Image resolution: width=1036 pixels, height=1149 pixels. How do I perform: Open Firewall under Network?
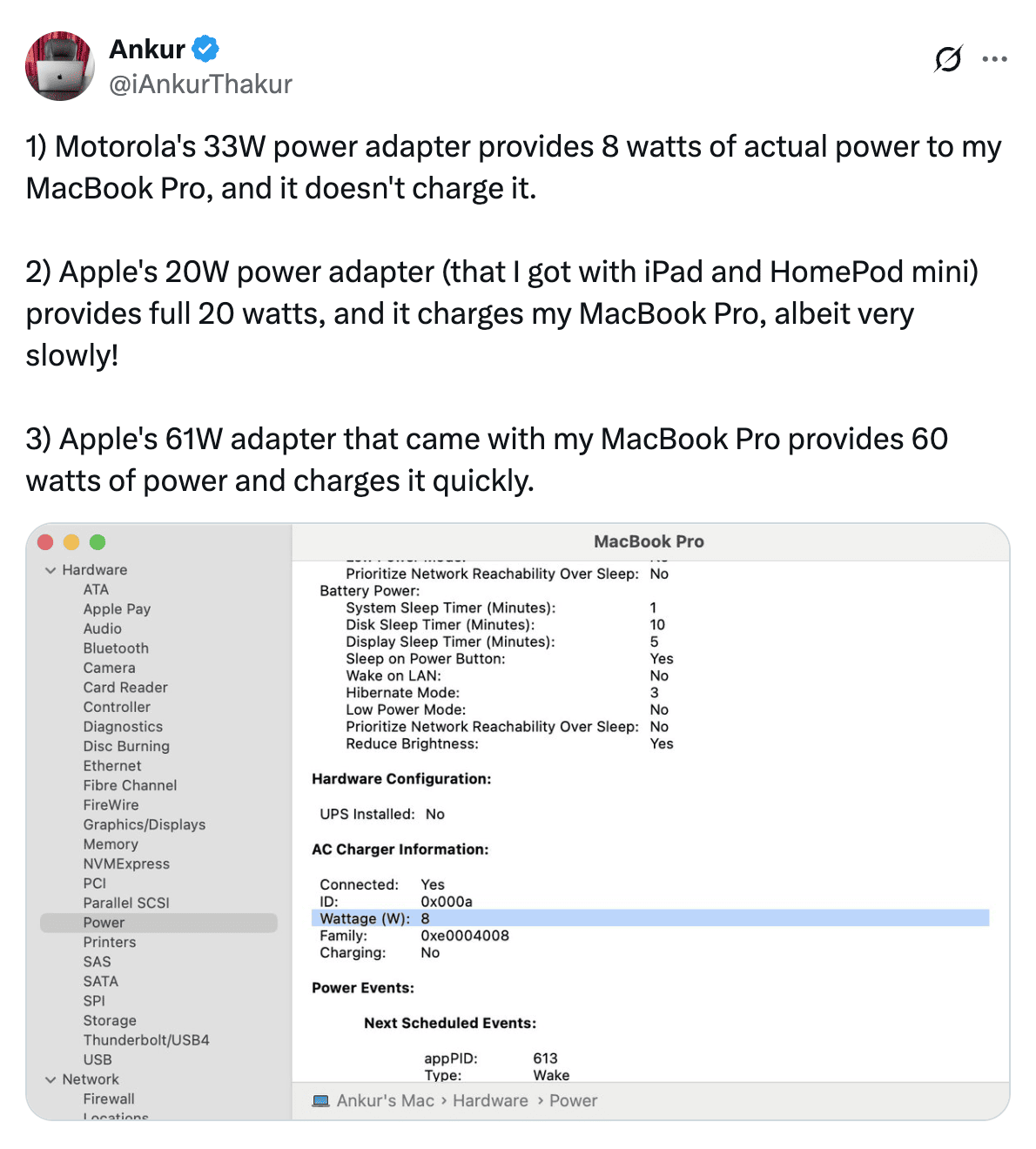click(x=109, y=1099)
